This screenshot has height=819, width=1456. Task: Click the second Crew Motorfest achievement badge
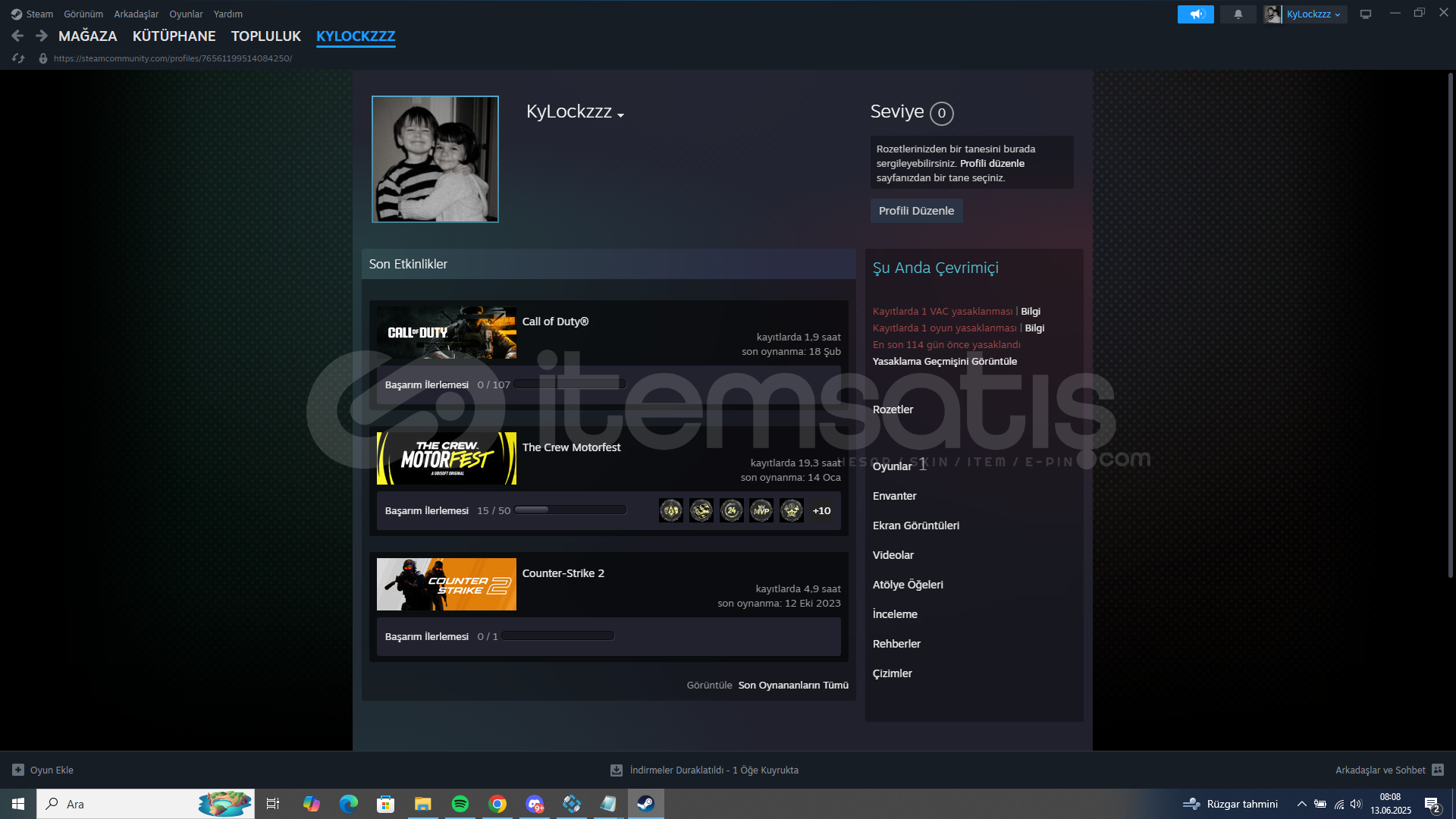pyautogui.click(x=701, y=510)
